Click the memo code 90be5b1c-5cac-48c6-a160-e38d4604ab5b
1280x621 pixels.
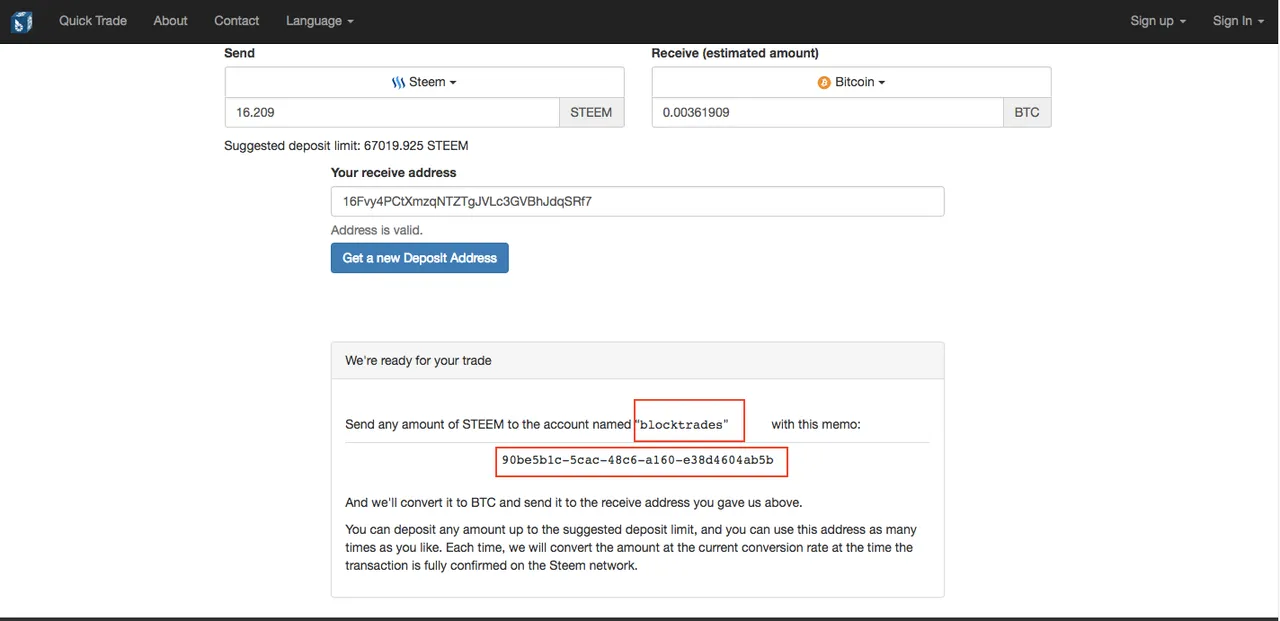pos(638,461)
